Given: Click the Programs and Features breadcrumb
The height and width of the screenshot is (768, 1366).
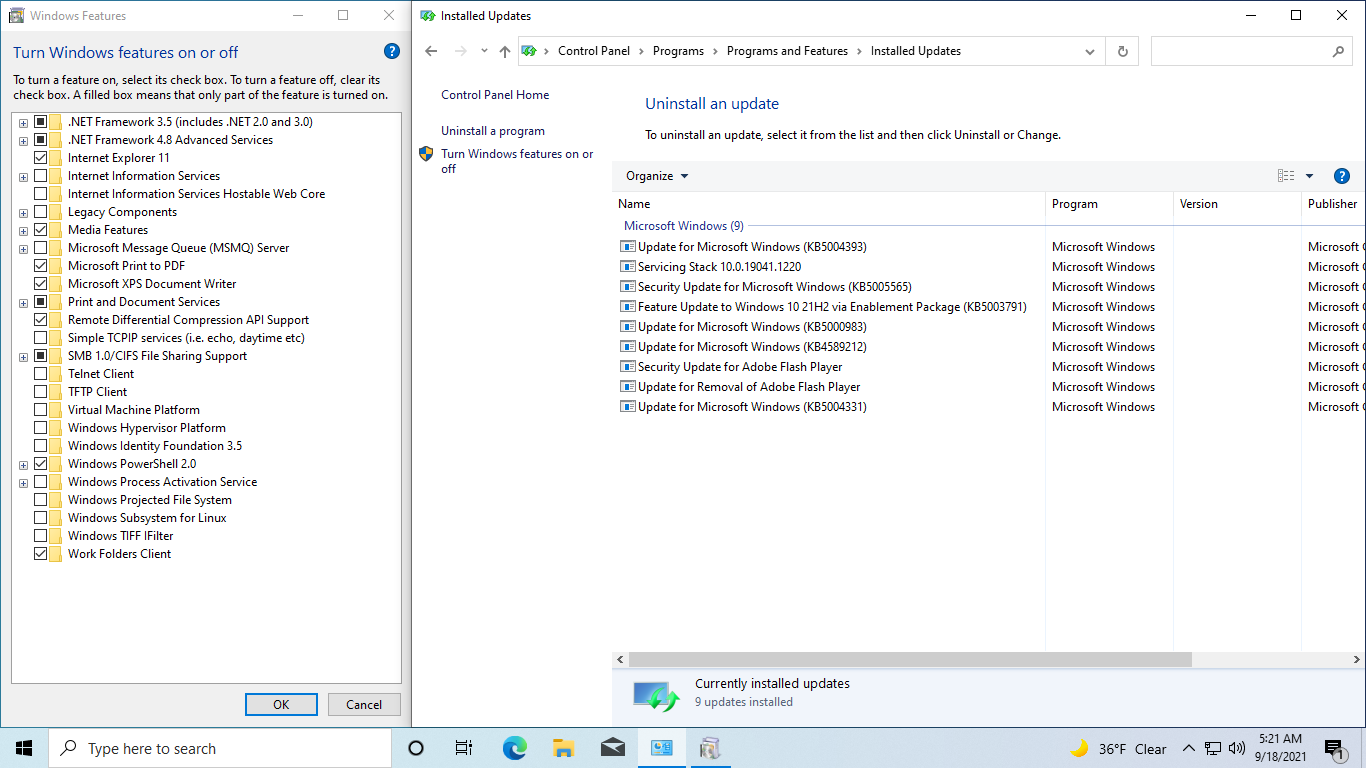Looking at the screenshot, I should point(787,51).
